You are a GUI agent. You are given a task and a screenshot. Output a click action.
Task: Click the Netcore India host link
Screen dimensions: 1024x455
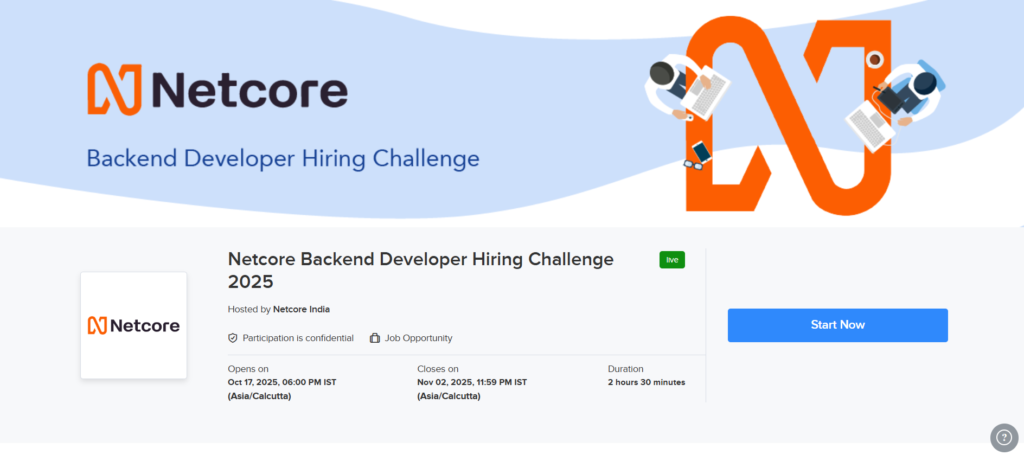click(301, 309)
